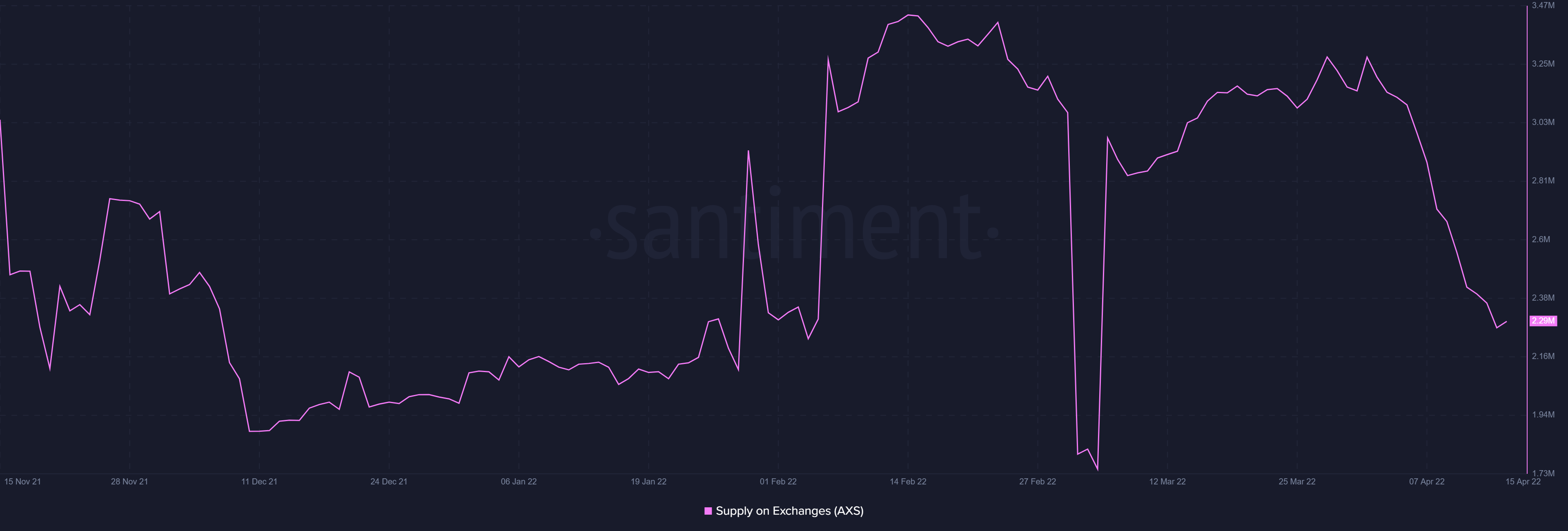Select the 3.03M y-axis tick label

(x=1543, y=123)
